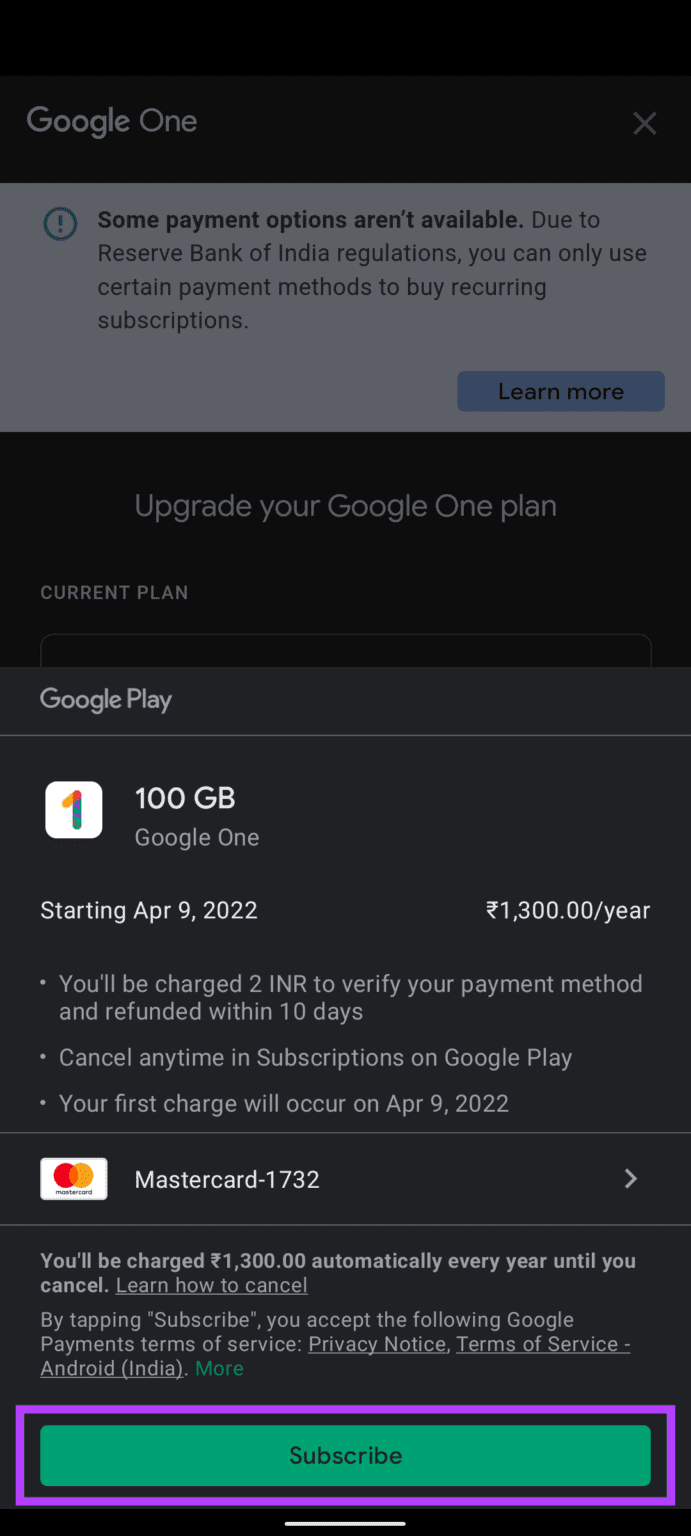
Task: Click the Google Play logo
Action: coord(105,699)
